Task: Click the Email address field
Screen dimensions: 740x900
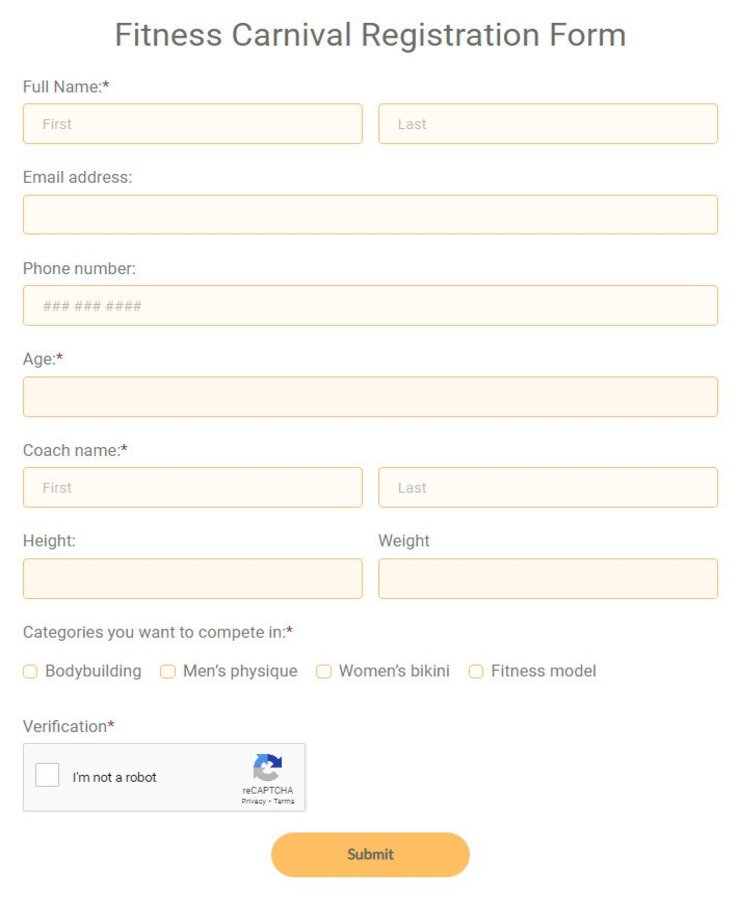Action: 370,214
